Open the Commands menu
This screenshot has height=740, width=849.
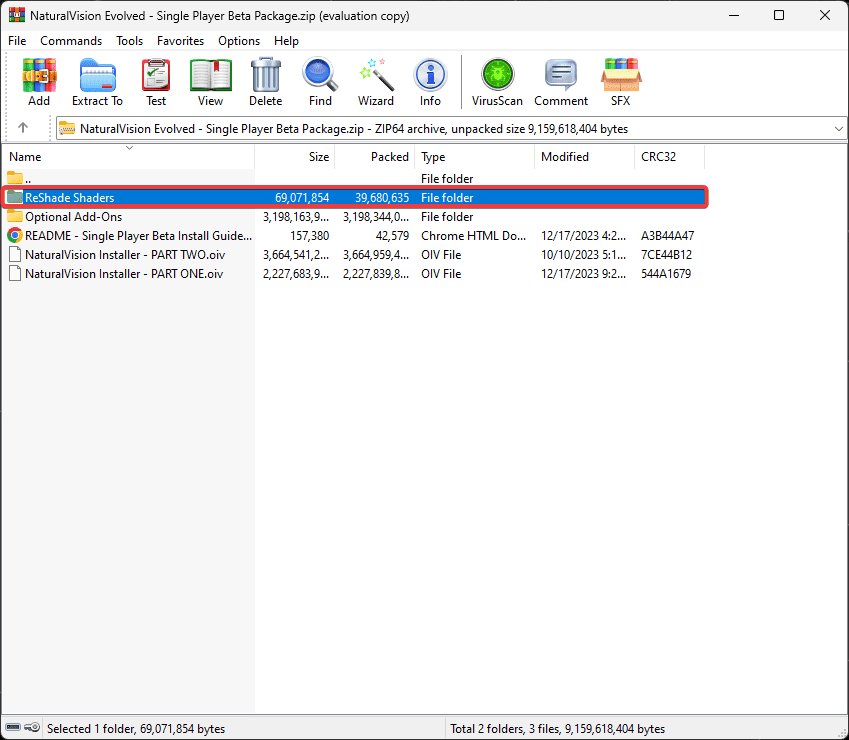tap(71, 41)
